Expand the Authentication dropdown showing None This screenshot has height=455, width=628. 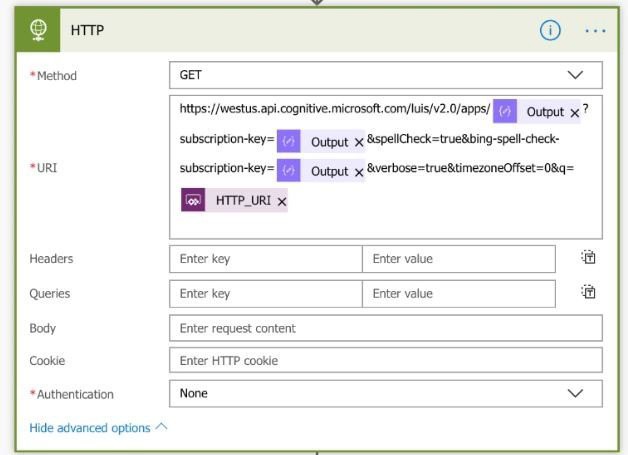click(x=386, y=393)
